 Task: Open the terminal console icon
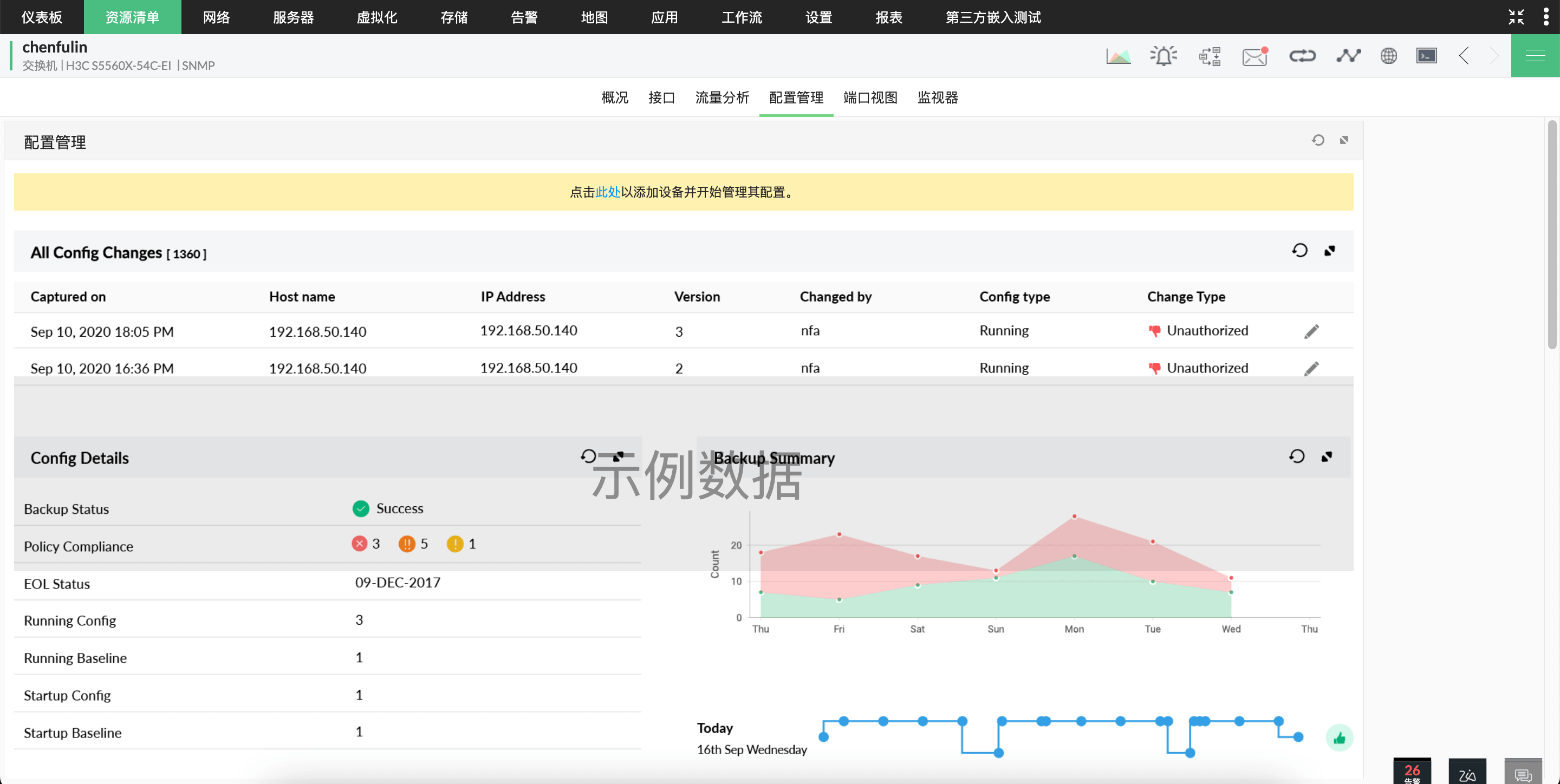point(1426,56)
